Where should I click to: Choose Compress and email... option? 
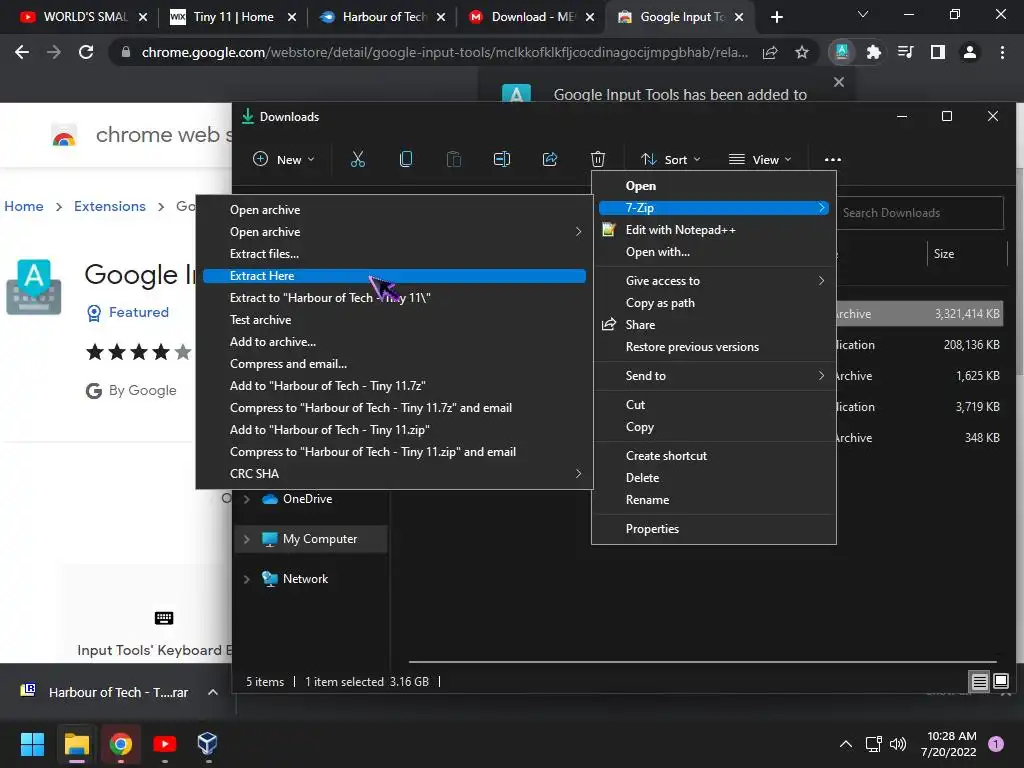coord(394,364)
